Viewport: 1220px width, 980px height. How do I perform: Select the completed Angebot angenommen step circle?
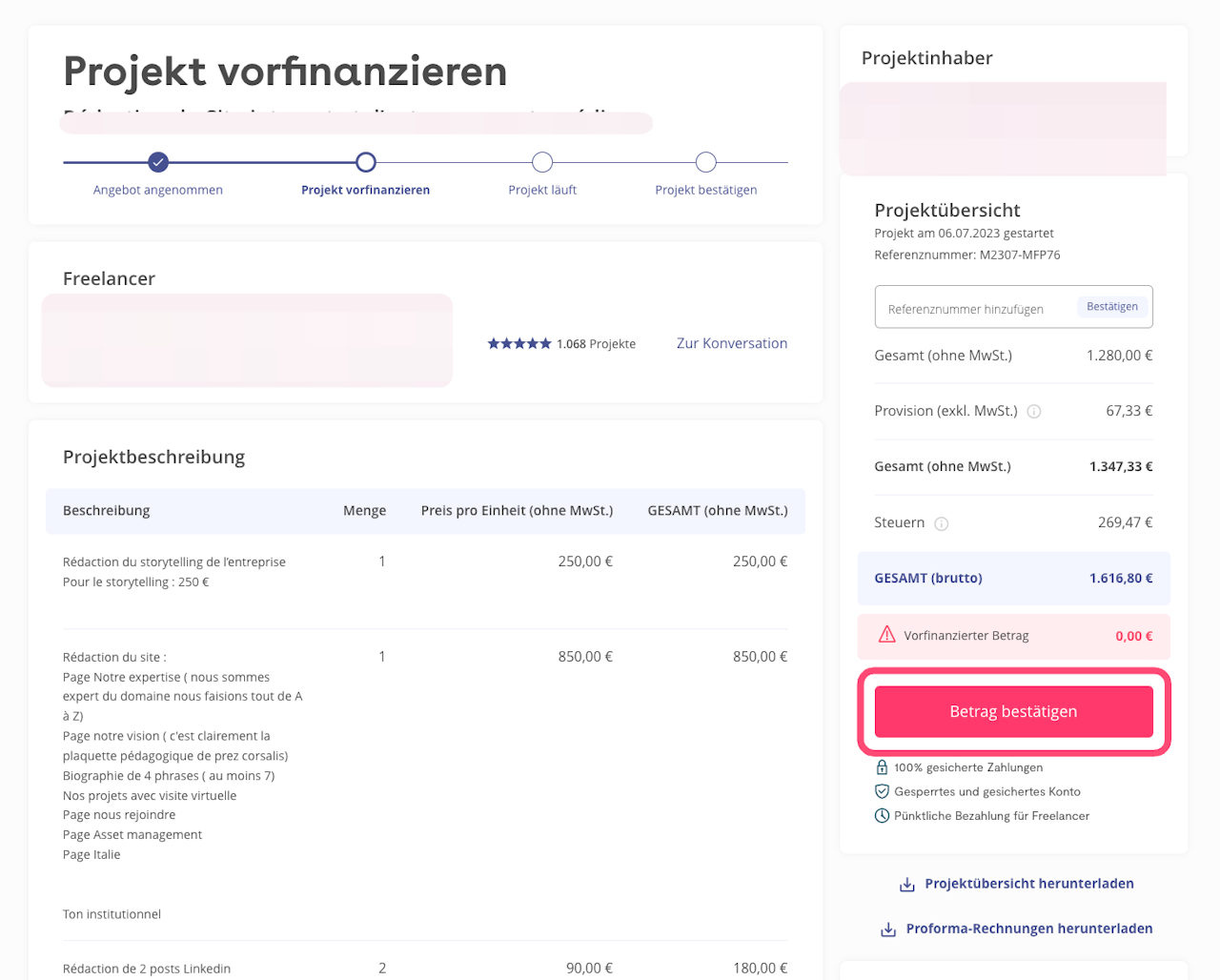tap(158, 162)
